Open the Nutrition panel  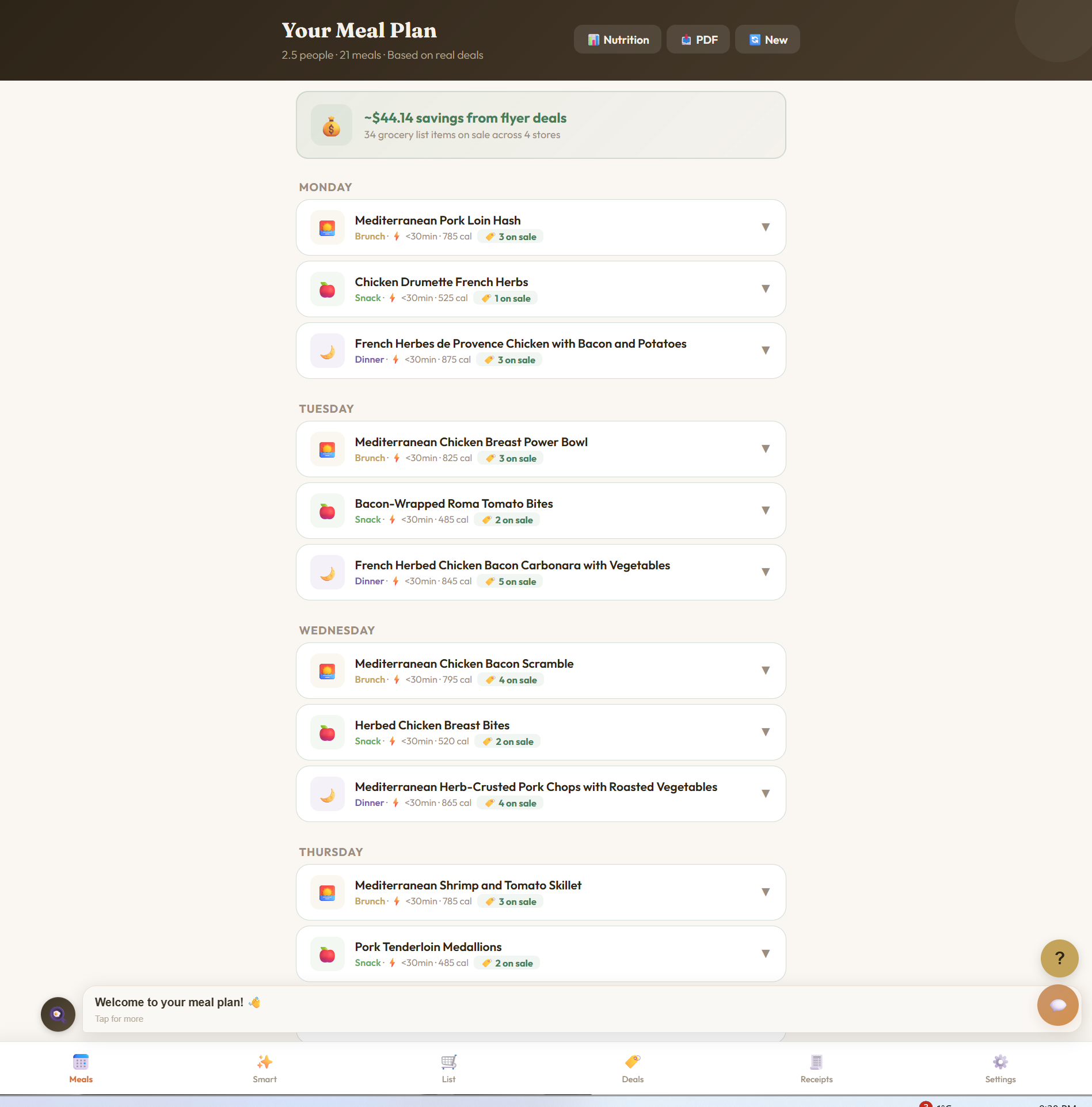[617, 39]
